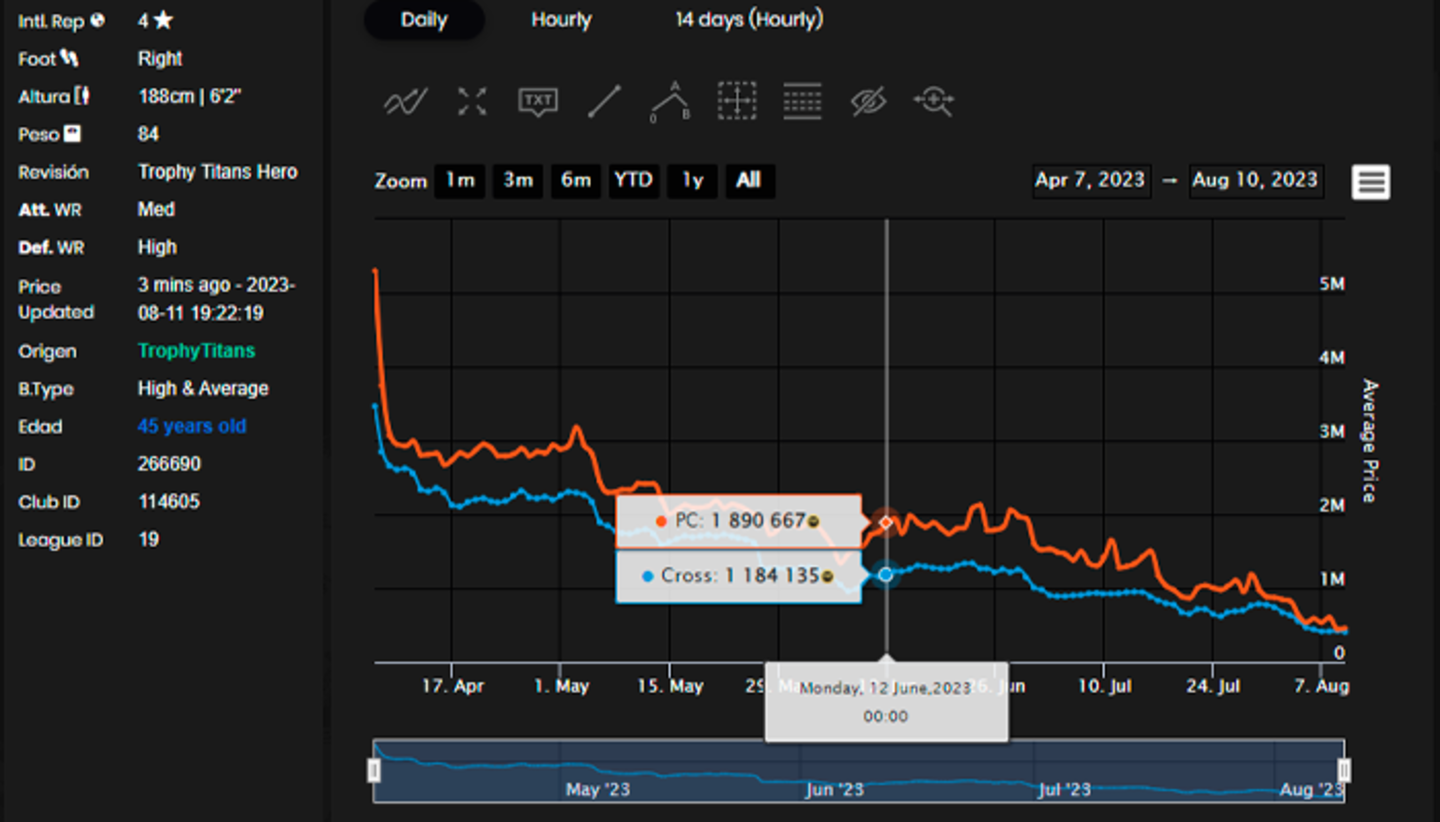Switch to the Daily tab
The image size is (1440, 822).
424,20
